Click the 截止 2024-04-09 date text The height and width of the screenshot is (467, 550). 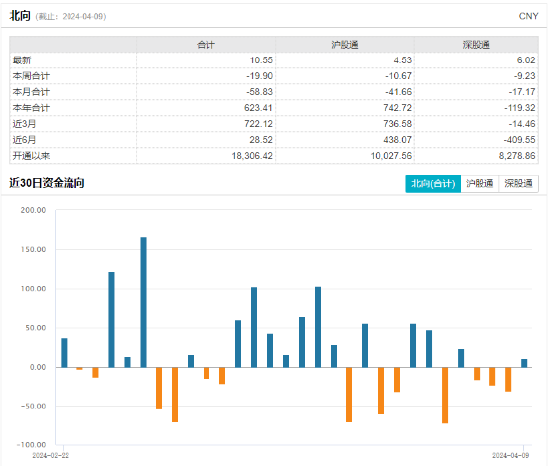[71, 17]
